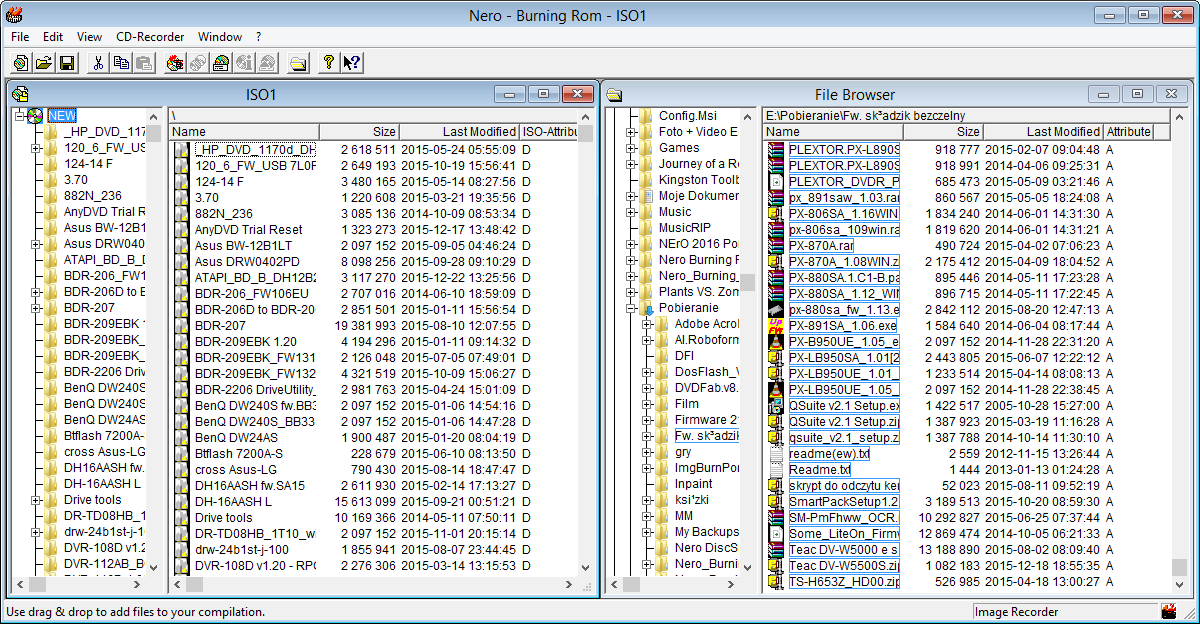Viewport: 1200px width, 624px height.
Task: Select Kingston Toolbox folder in tree
Action: pos(698,180)
